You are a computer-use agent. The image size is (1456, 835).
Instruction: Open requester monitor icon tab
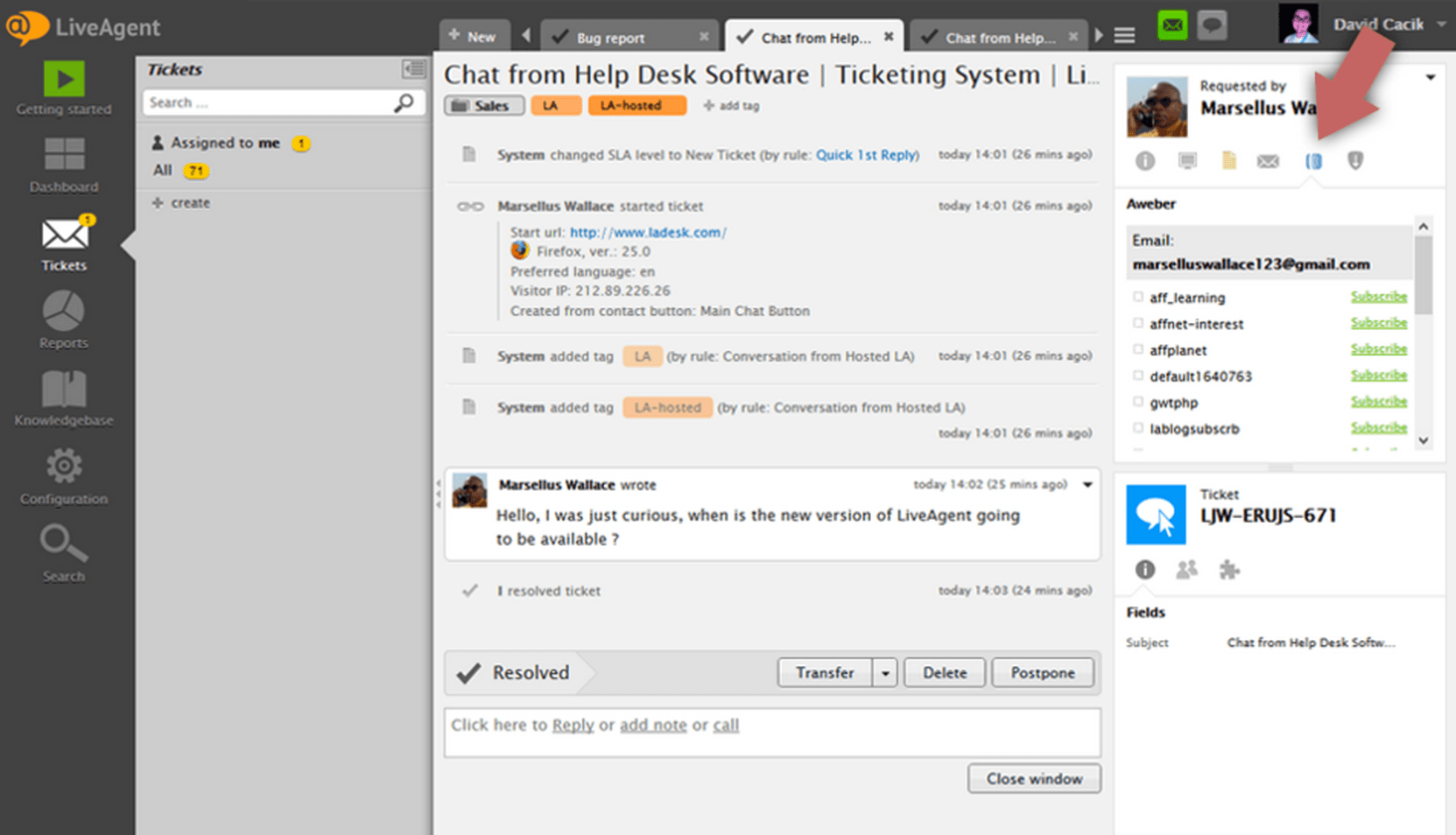(1187, 161)
